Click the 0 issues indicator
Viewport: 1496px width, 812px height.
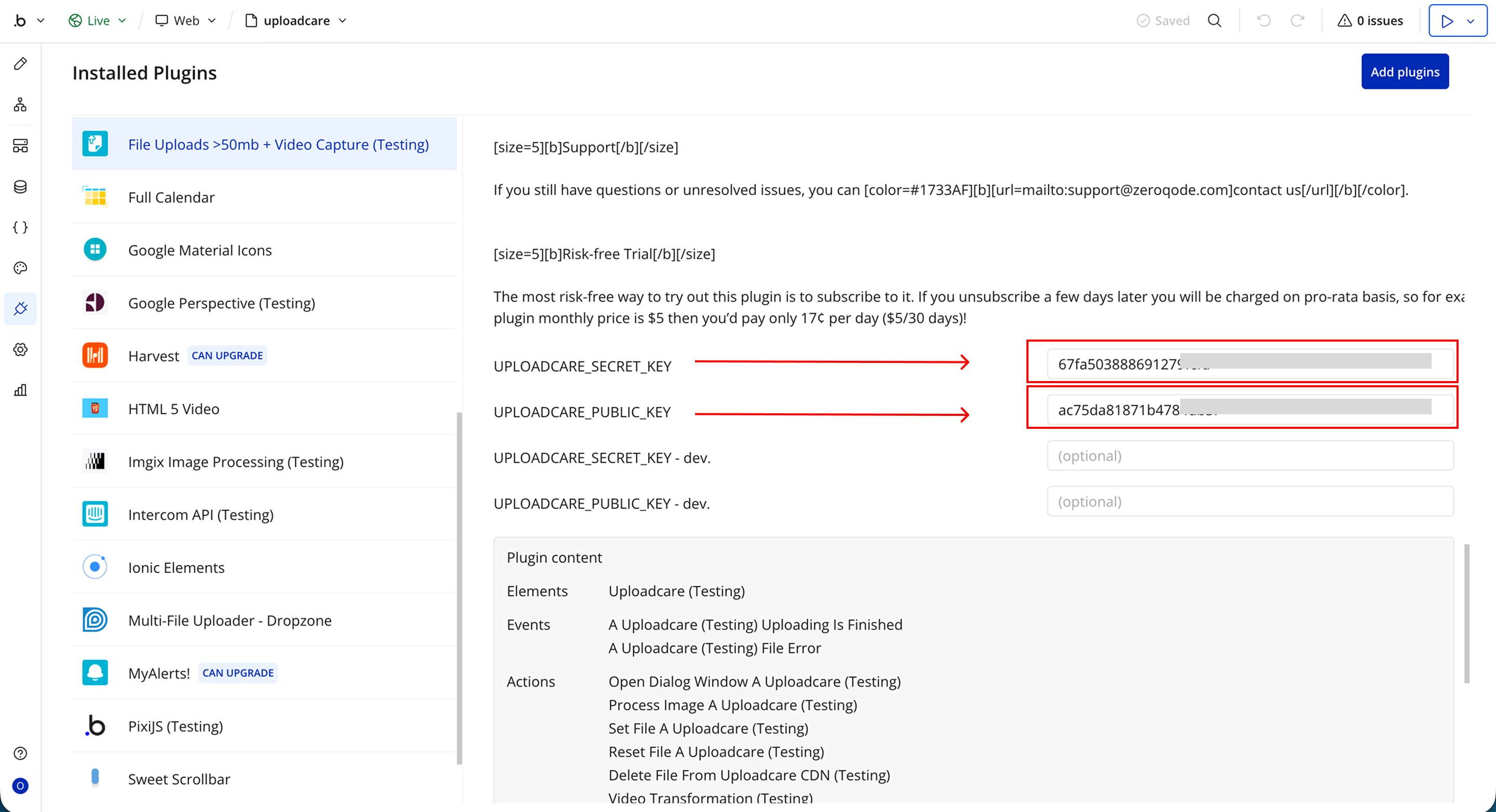pyautogui.click(x=1370, y=21)
